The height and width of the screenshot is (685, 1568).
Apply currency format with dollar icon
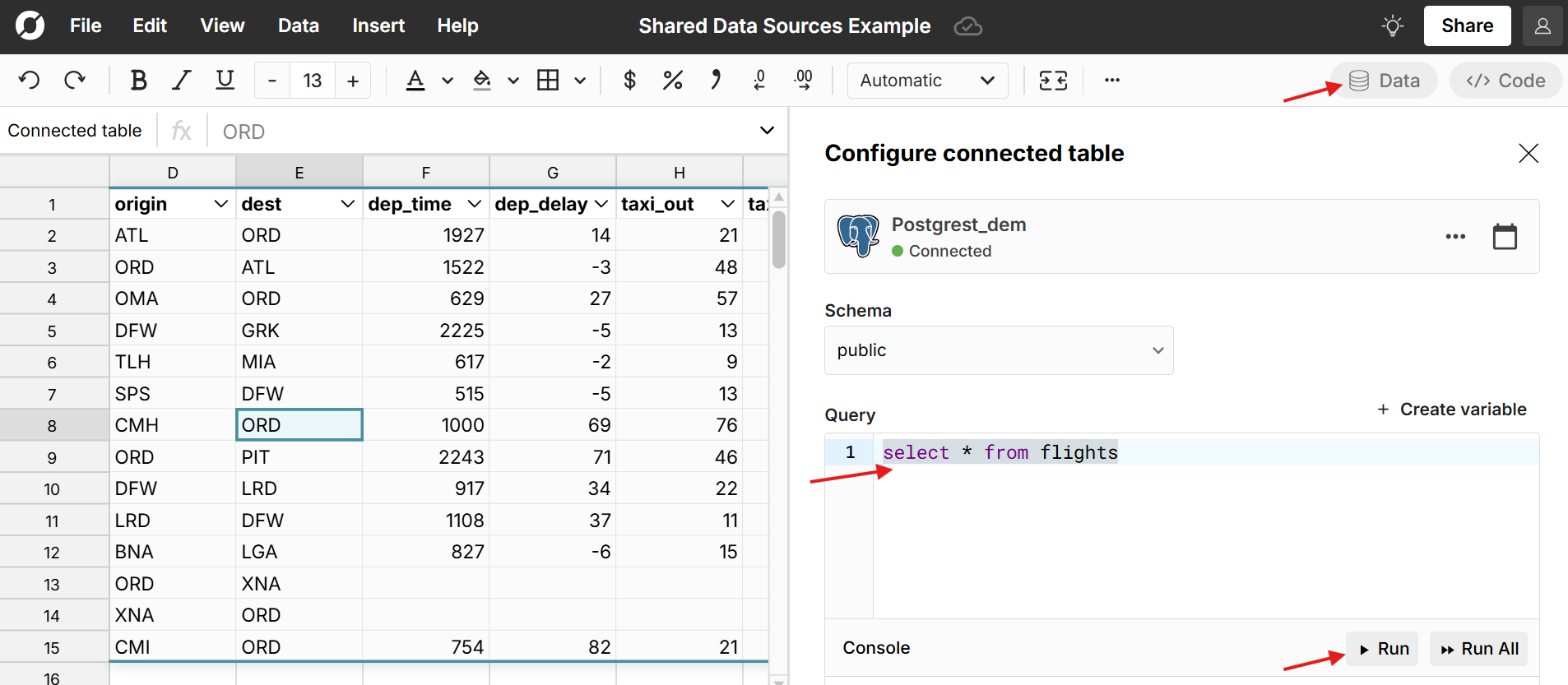629,81
